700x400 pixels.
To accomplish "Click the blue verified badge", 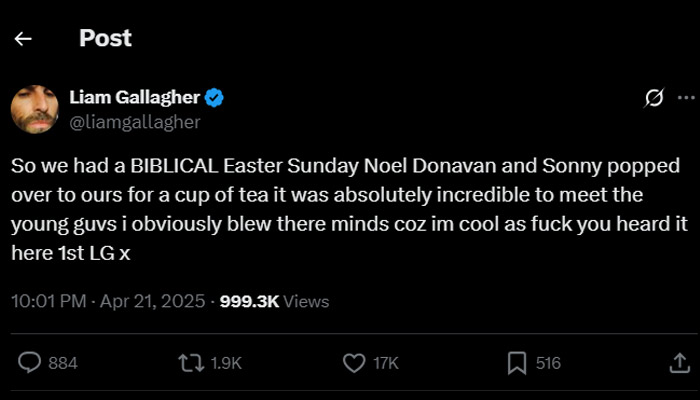I will [215, 97].
